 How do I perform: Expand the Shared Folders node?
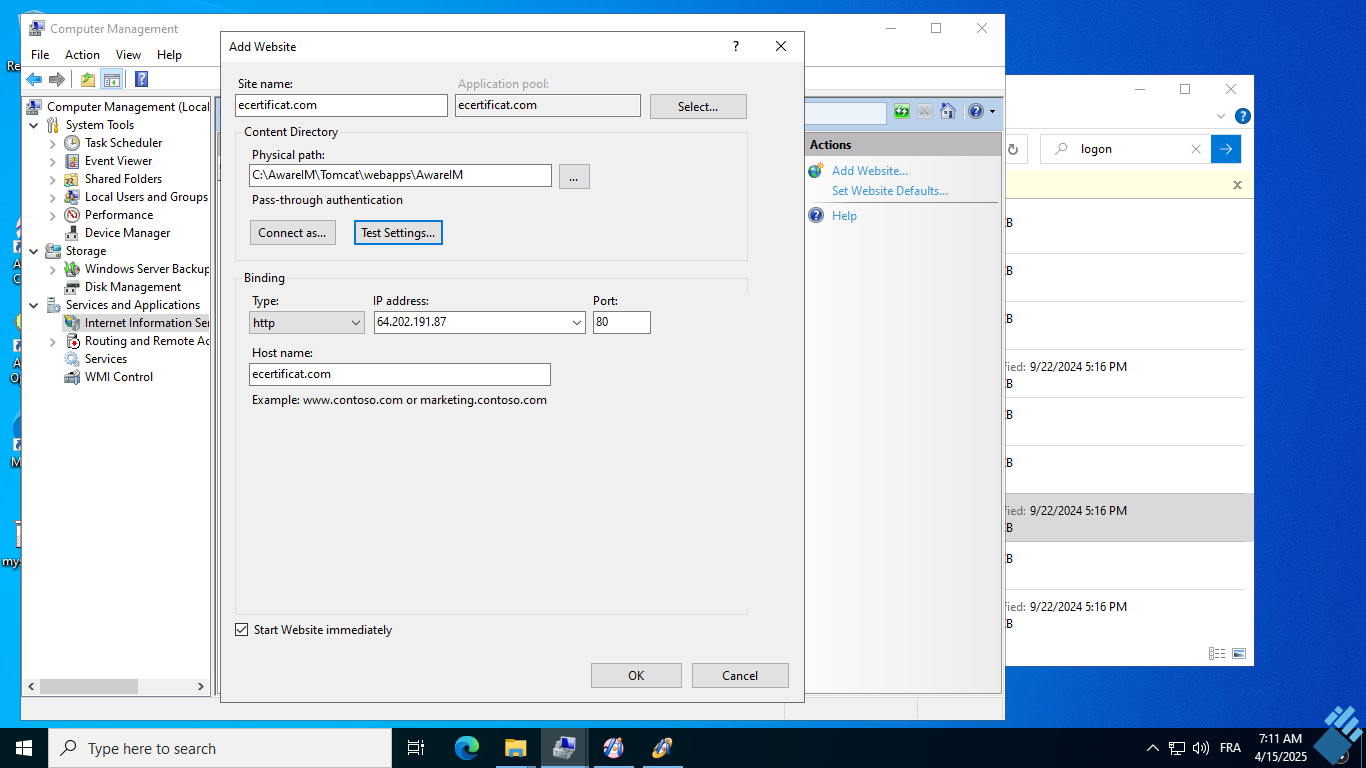(53, 179)
